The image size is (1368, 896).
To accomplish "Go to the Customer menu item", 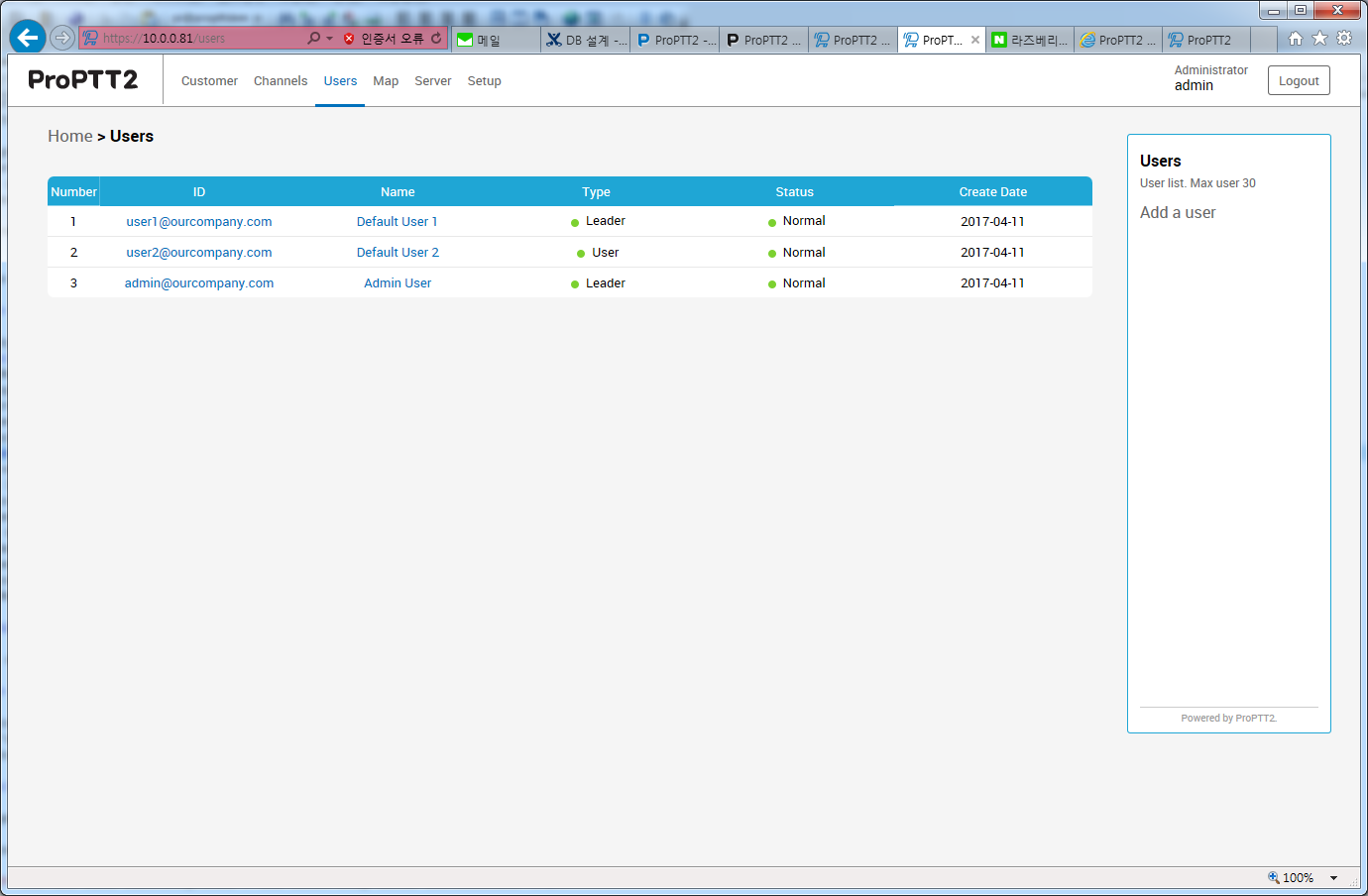I will tap(209, 81).
